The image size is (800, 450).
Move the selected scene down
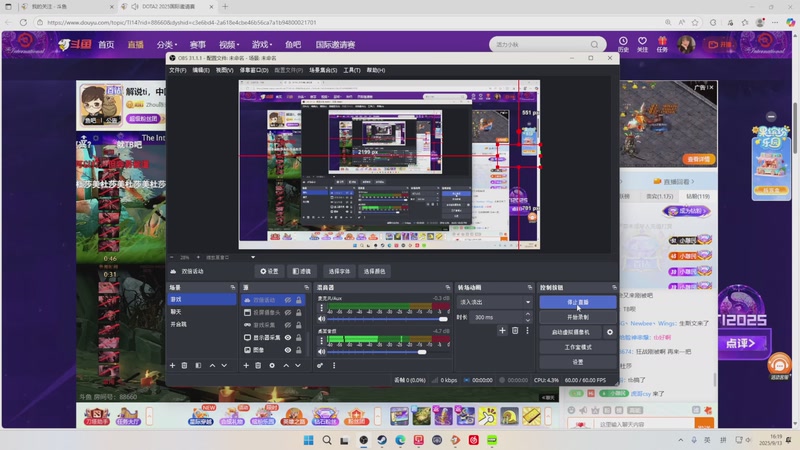pos(224,365)
